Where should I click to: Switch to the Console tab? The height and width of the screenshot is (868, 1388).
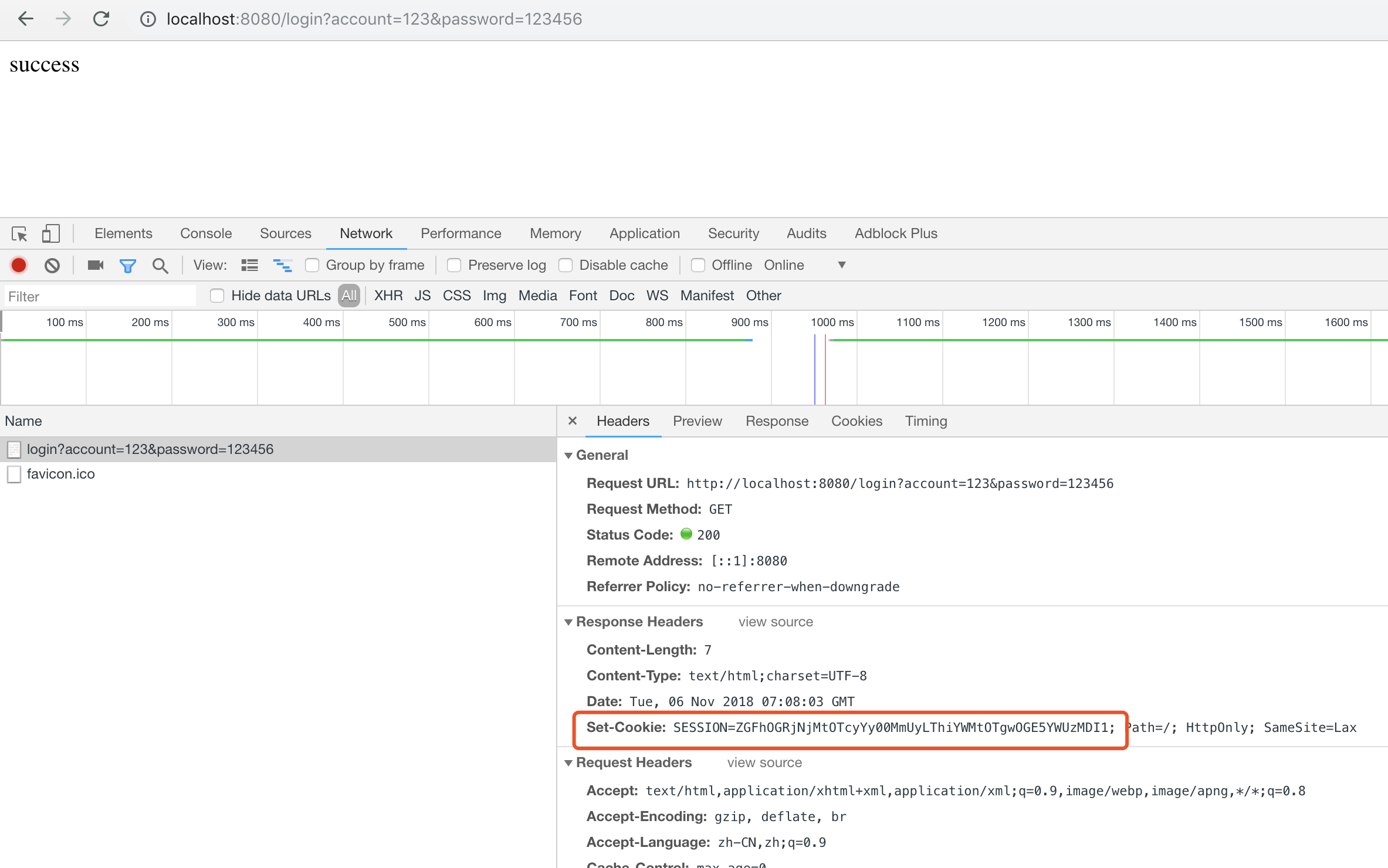click(205, 233)
